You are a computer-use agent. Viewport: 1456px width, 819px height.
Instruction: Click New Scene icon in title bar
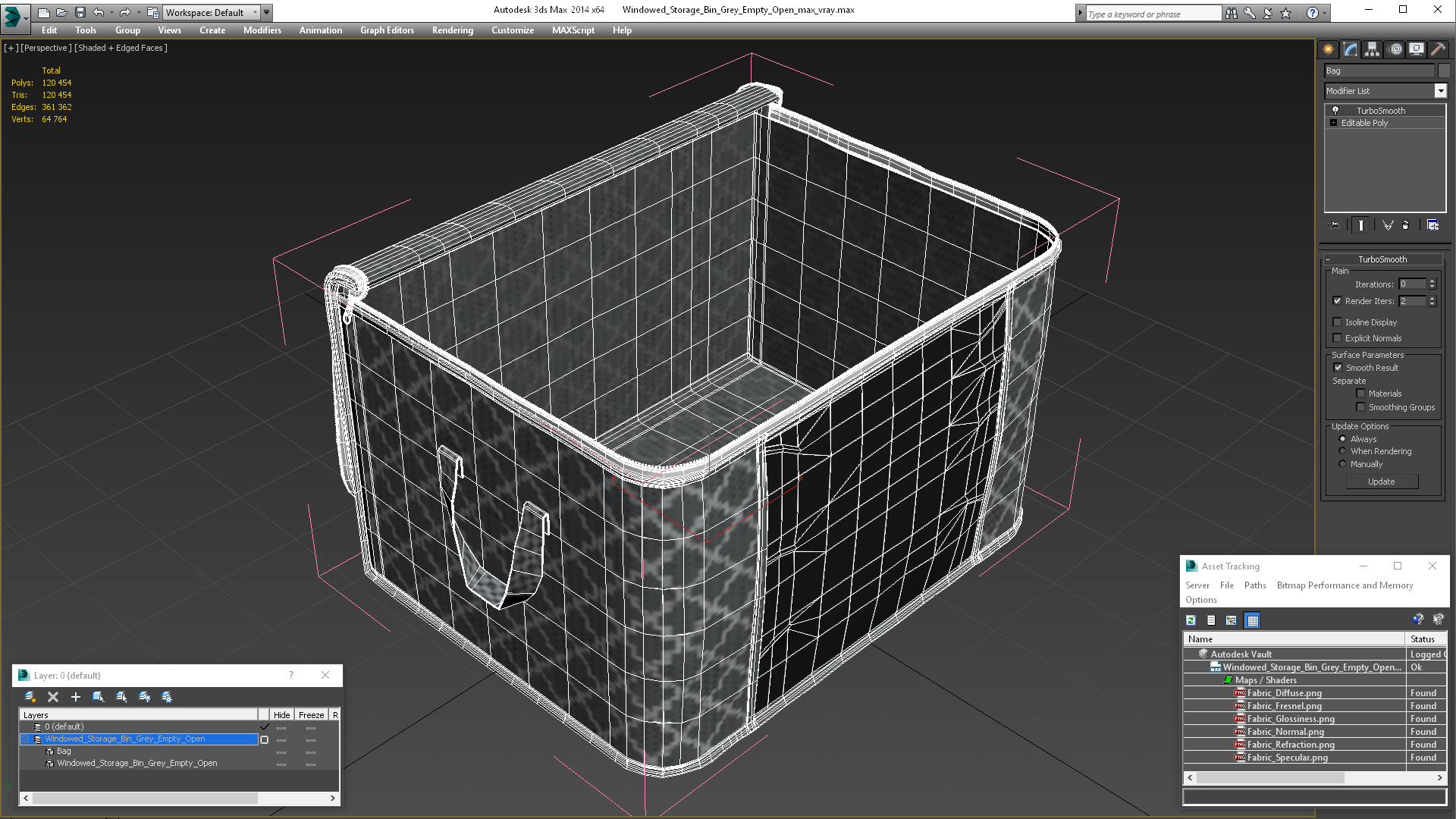click(x=44, y=12)
